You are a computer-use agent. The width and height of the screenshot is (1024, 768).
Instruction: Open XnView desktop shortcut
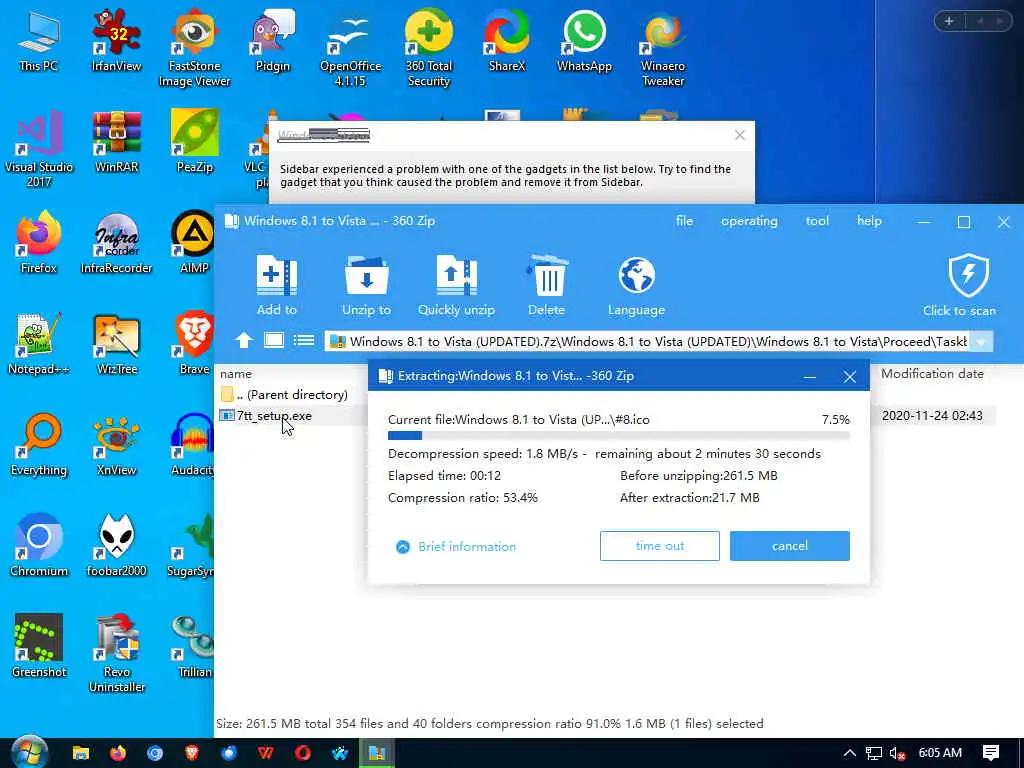(116, 446)
